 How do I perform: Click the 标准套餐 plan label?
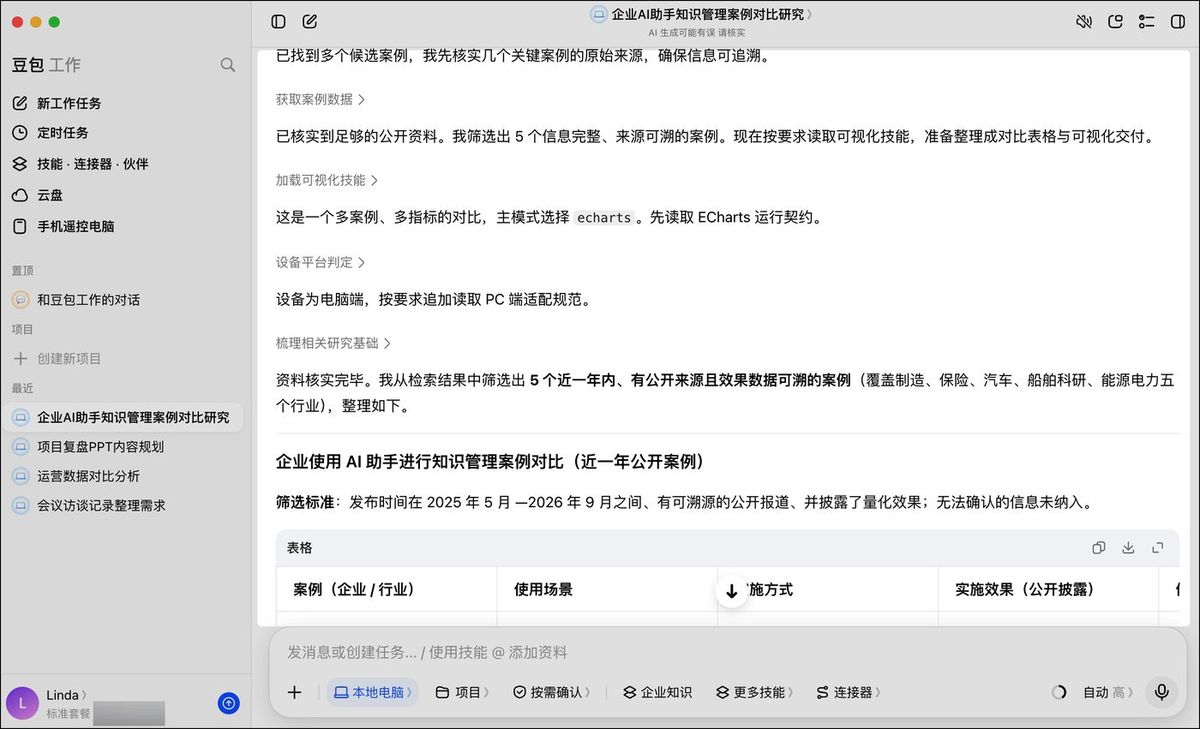point(68,714)
